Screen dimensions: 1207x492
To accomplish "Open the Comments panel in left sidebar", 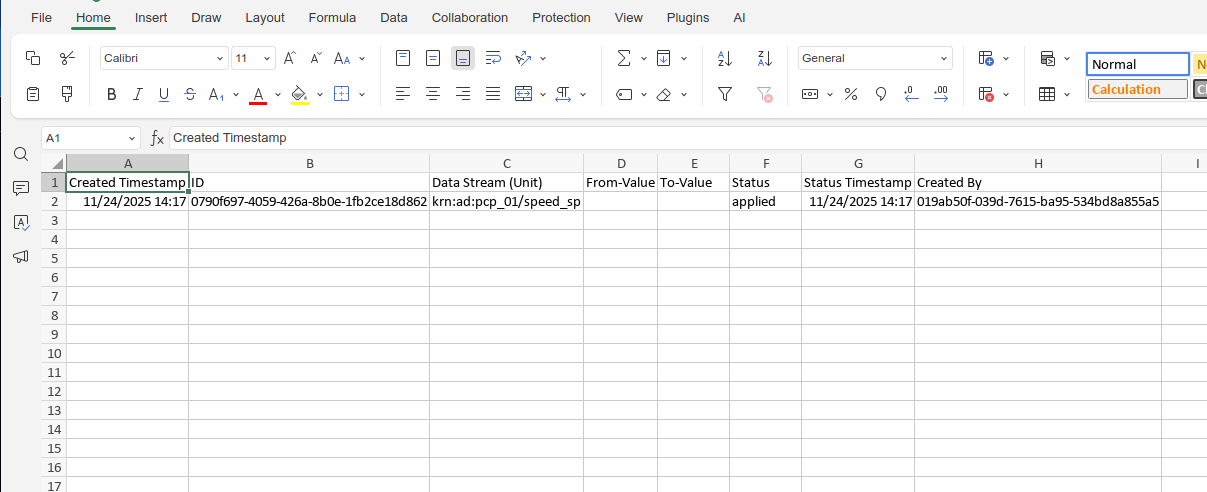I will tap(20, 188).
